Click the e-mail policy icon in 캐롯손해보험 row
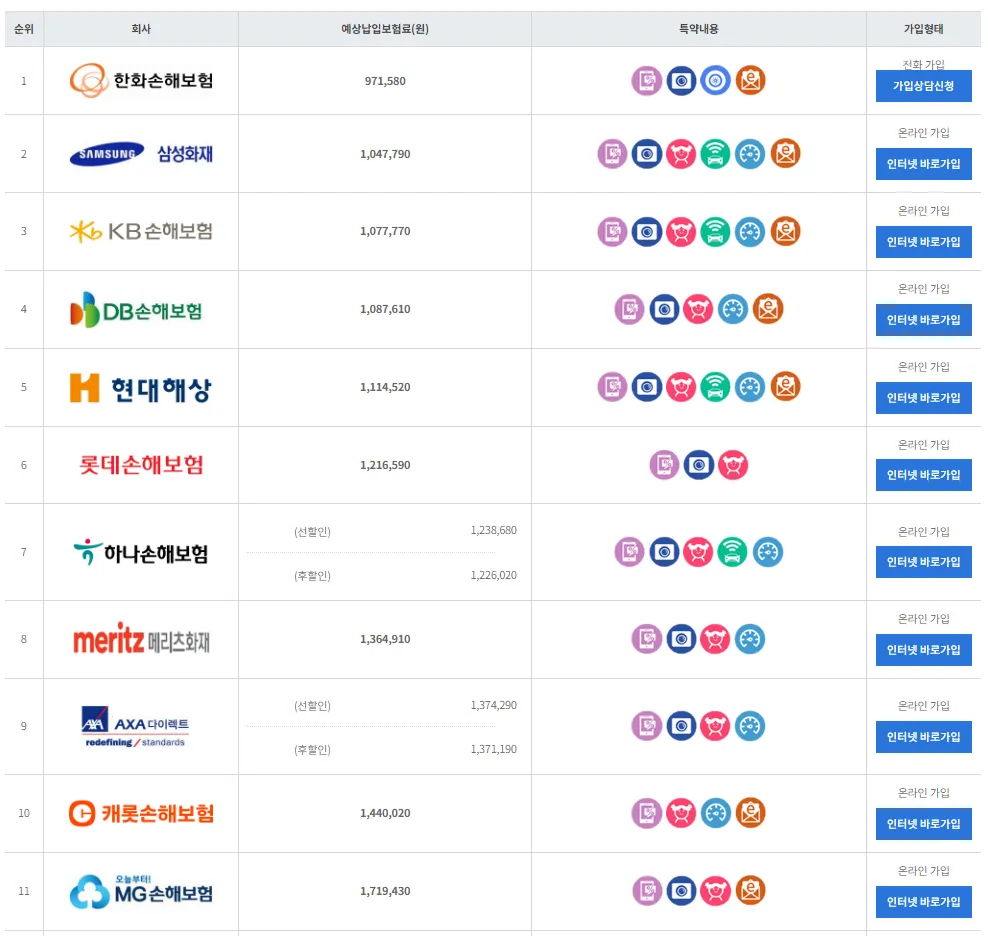This screenshot has width=988, height=936. (x=750, y=813)
